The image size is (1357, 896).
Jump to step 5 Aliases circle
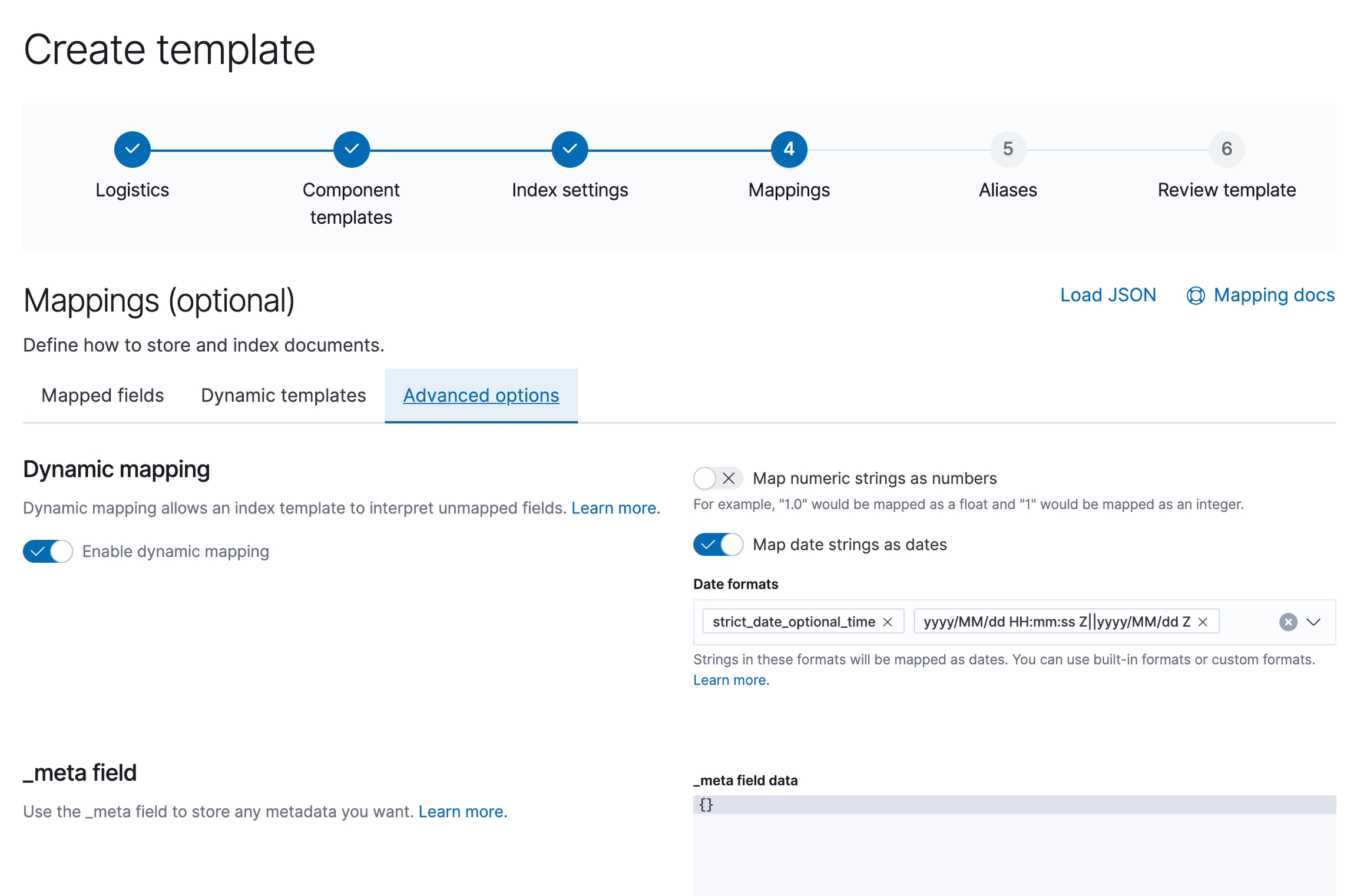pos(1007,149)
